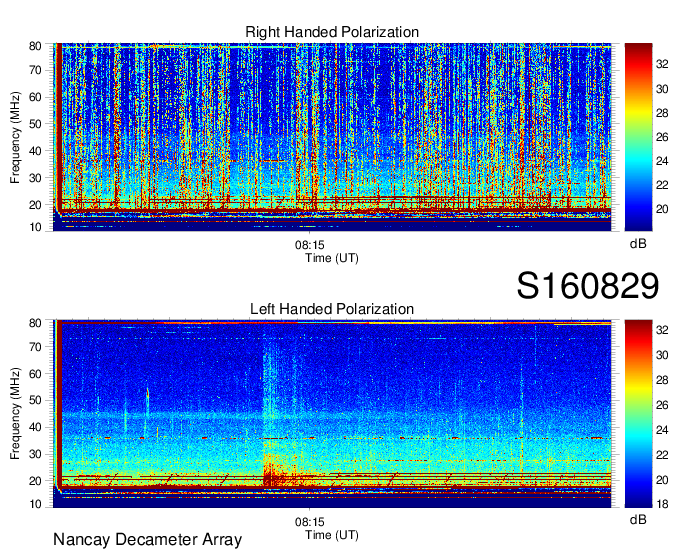Click the 24 value on Left Handed color bar
Screen dimensions: 680x552
coord(662,430)
